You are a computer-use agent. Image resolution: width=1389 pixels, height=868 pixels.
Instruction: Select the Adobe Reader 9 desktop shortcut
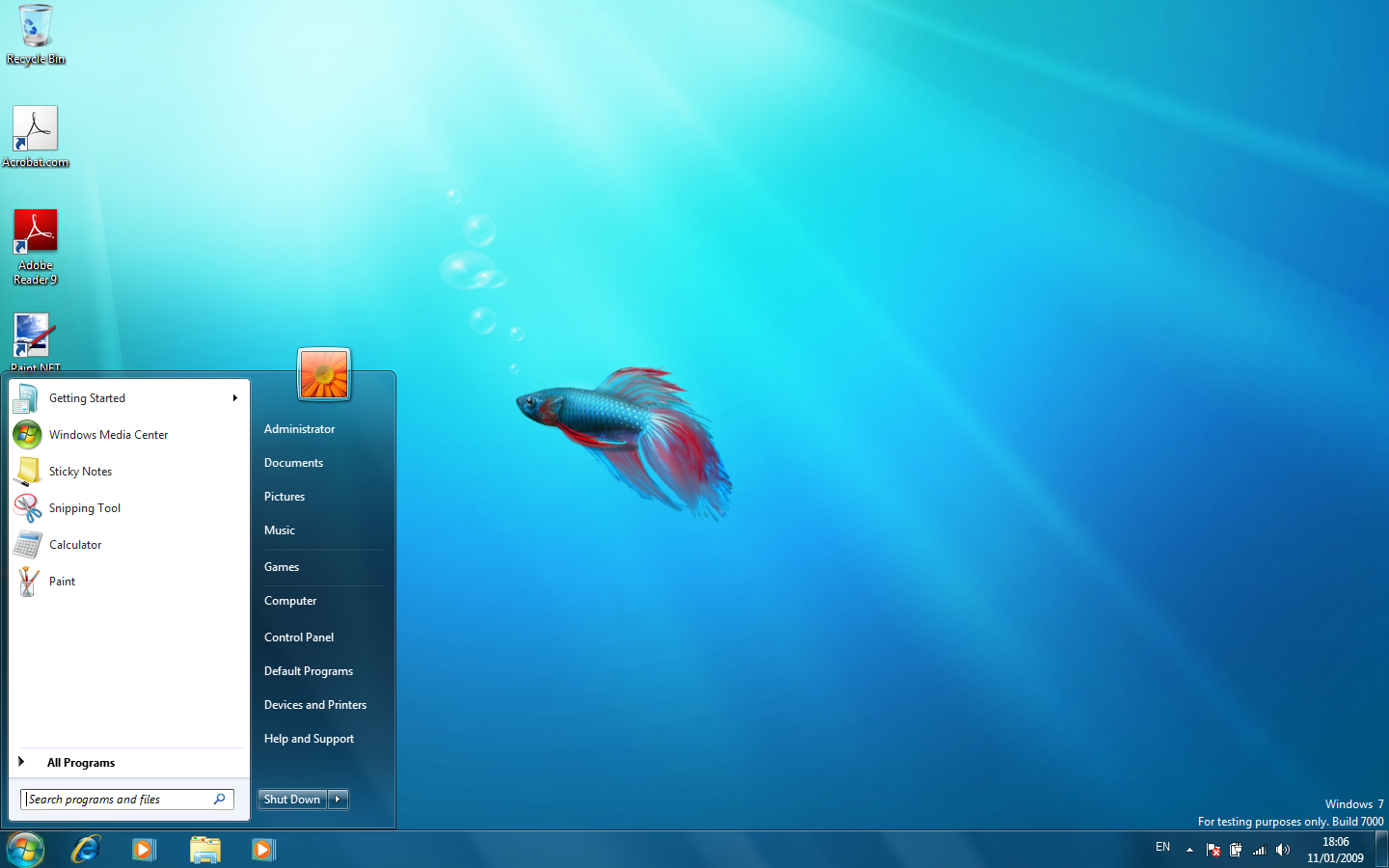pyautogui.click(x=36, y=247)
